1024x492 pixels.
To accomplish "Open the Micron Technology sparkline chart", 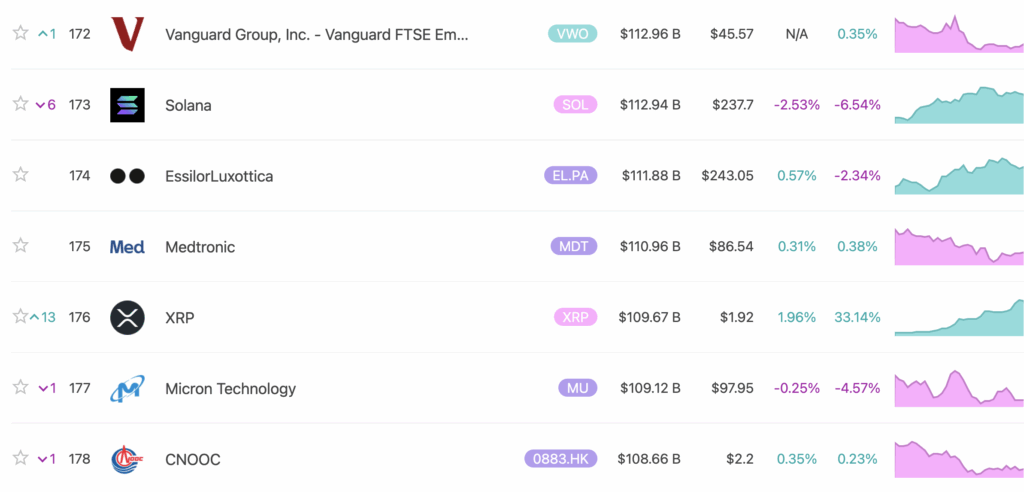I will [959, 388].
